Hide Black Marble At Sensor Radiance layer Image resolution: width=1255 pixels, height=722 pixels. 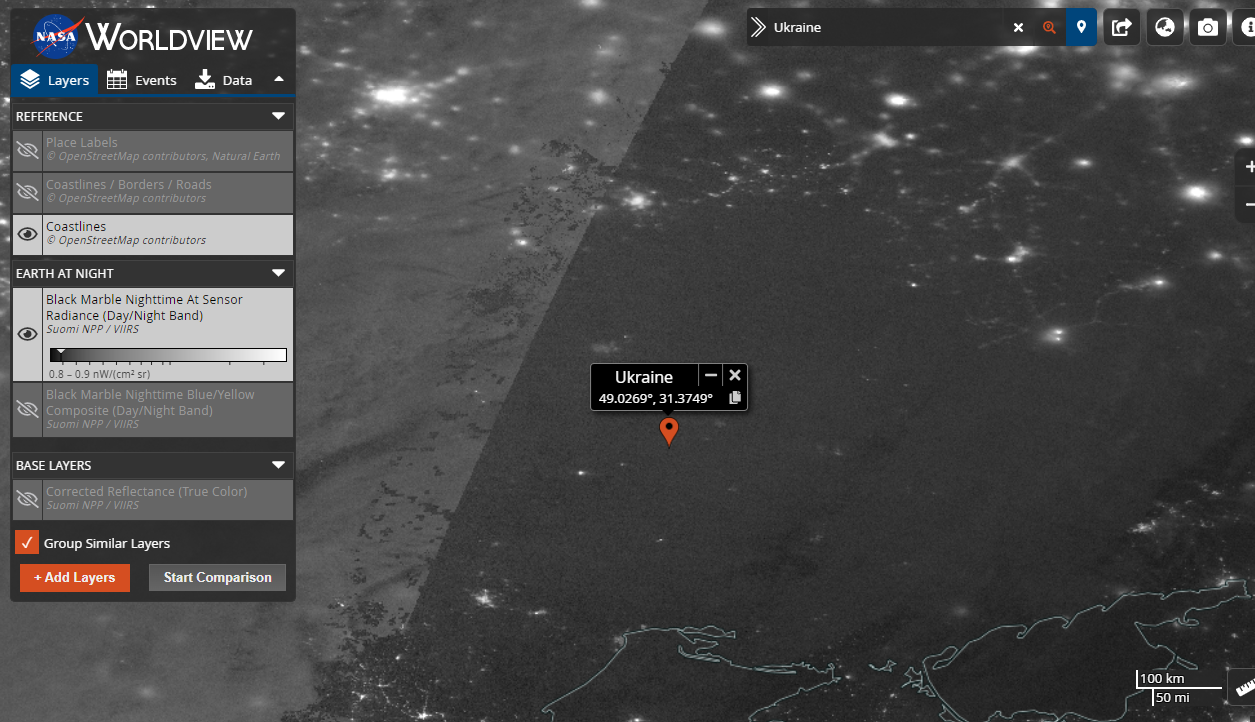point(28,334)
